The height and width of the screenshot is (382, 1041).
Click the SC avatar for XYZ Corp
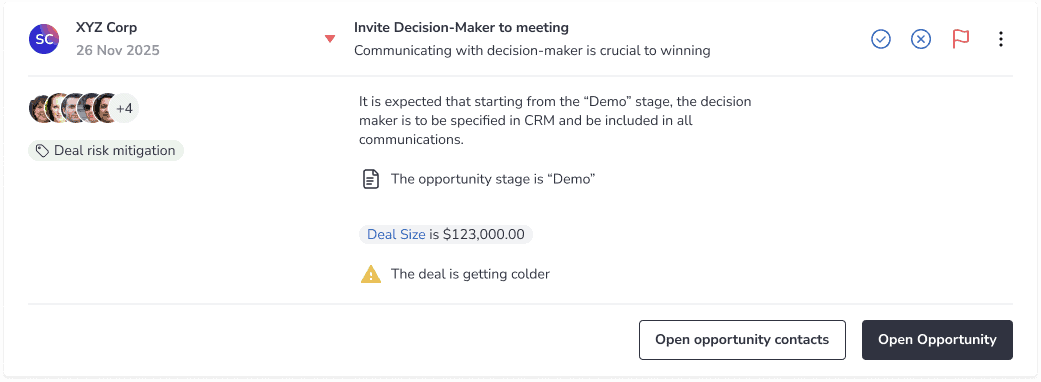click(x=44, y=39)
